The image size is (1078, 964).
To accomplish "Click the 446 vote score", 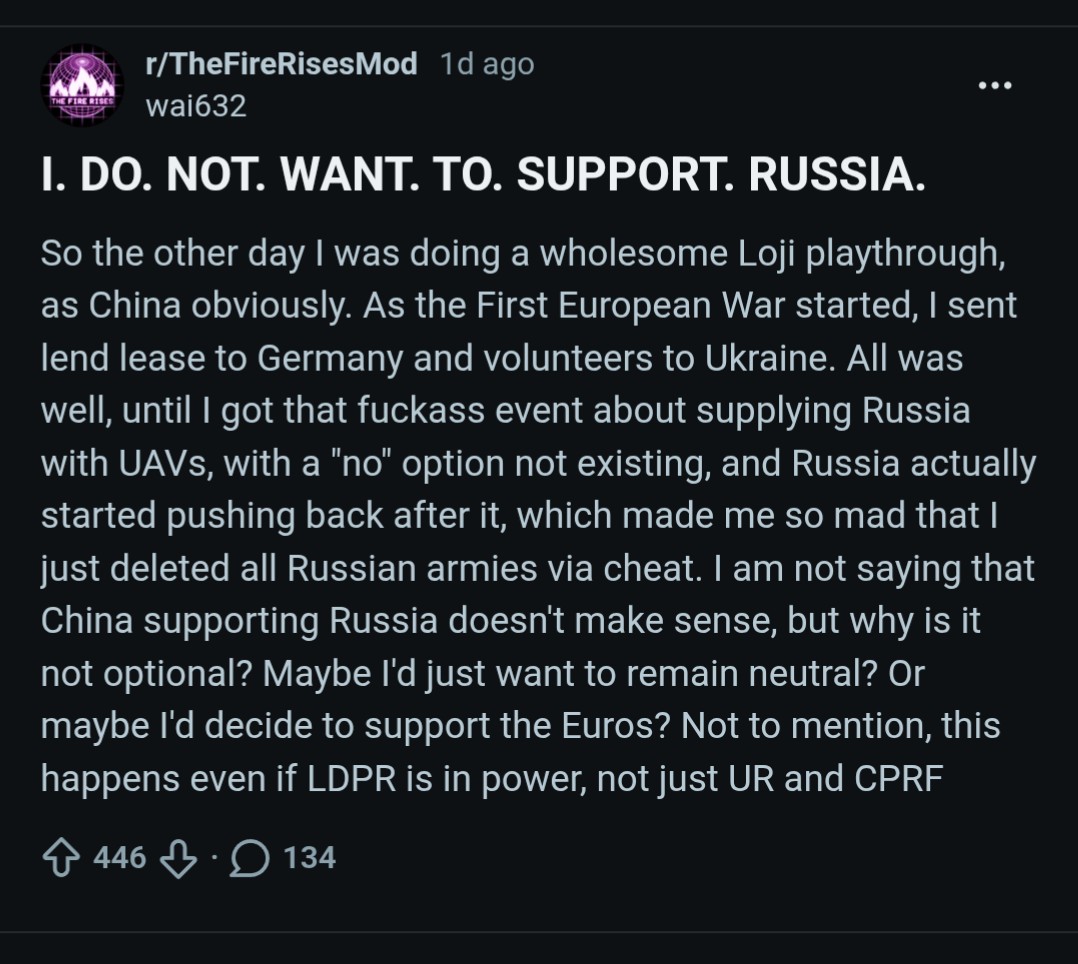I will [x=119, y=858].
